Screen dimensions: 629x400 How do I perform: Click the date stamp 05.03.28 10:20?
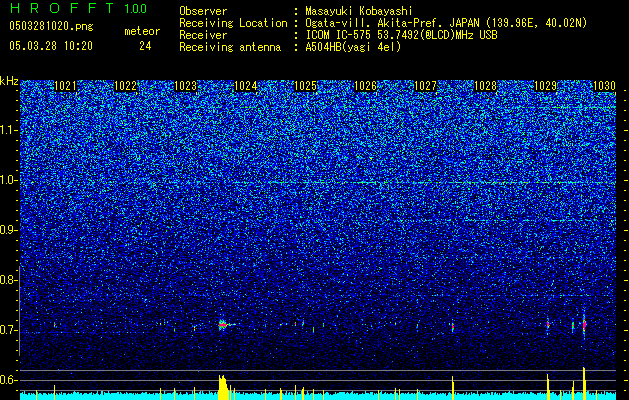(51, 46)
